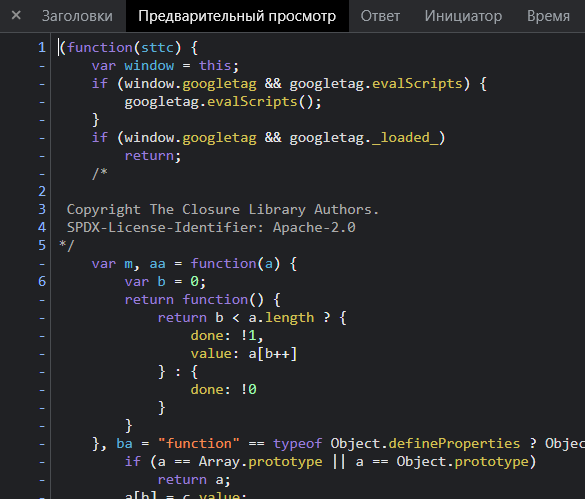Click the 'sttc' parameter in line 1

coord(157,48)
